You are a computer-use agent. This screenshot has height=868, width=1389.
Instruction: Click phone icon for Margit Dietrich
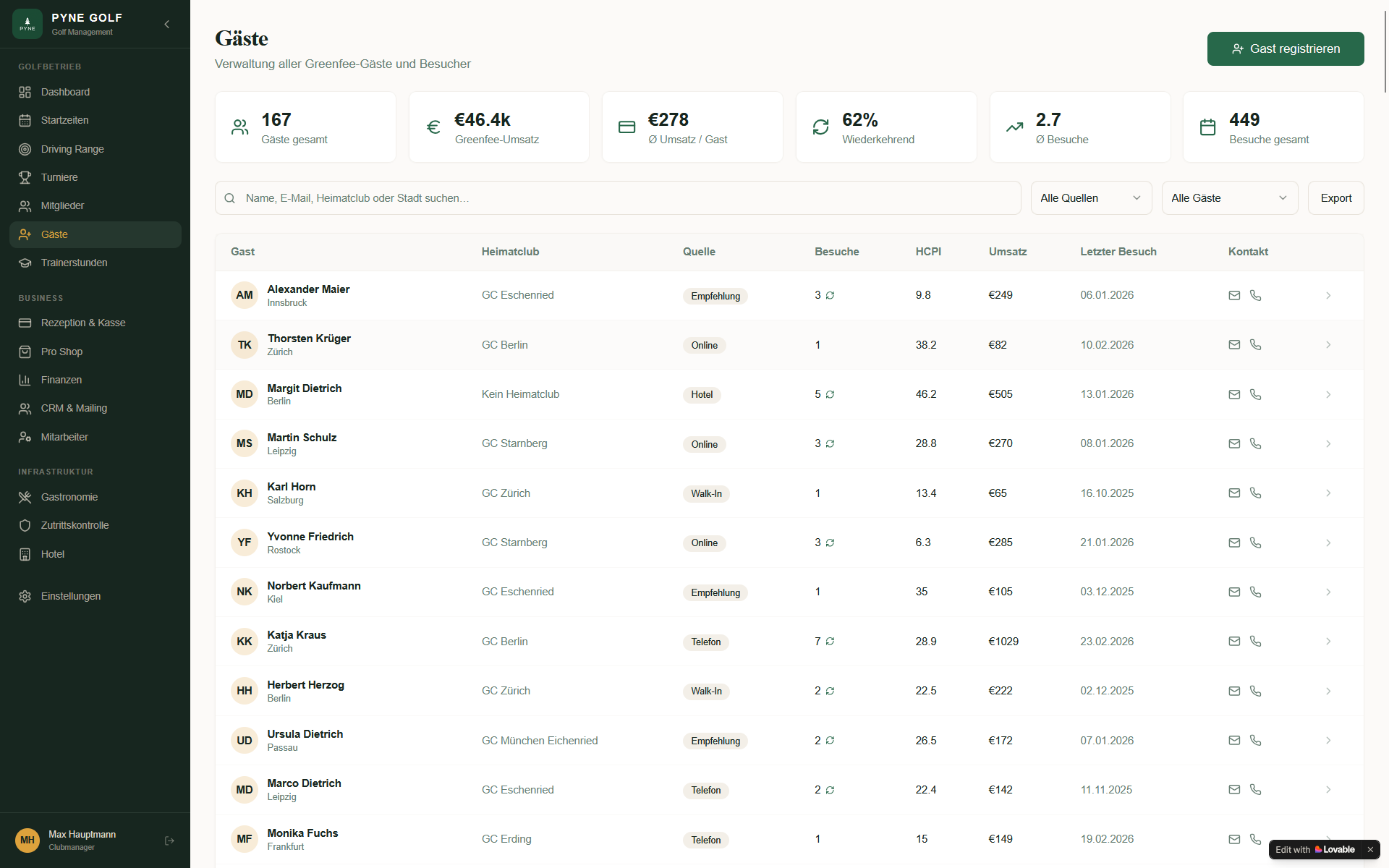coord(1255,394)
